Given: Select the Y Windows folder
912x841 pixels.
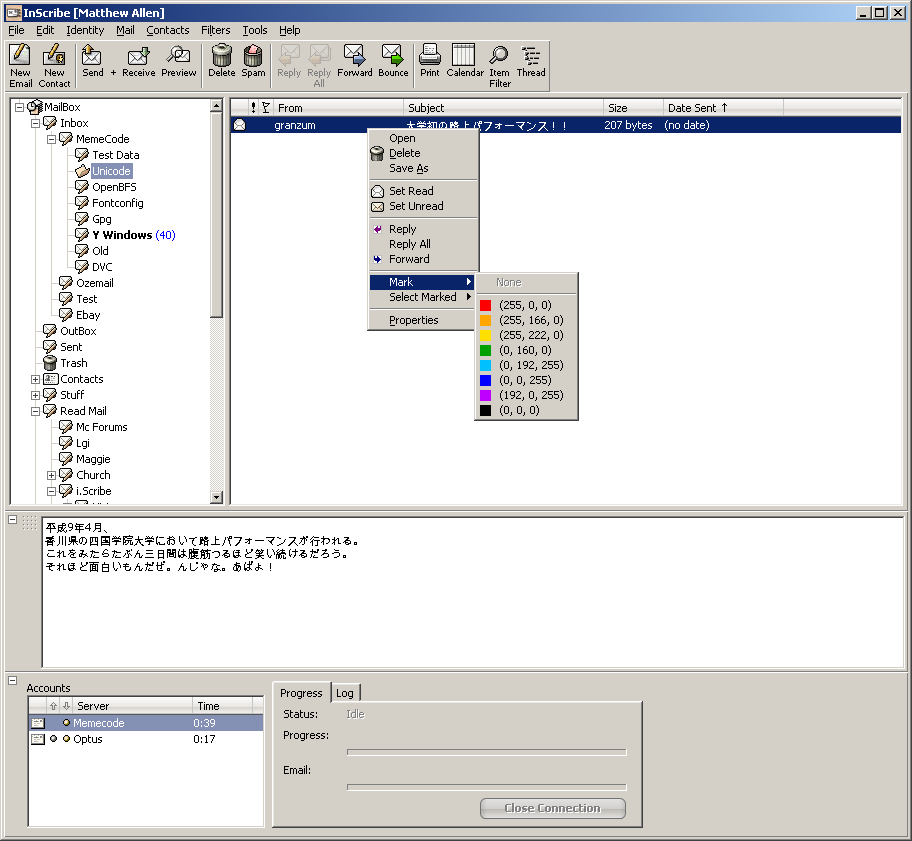Looking at the screenshot, I should pyautogui.click(x=122, y=235).
